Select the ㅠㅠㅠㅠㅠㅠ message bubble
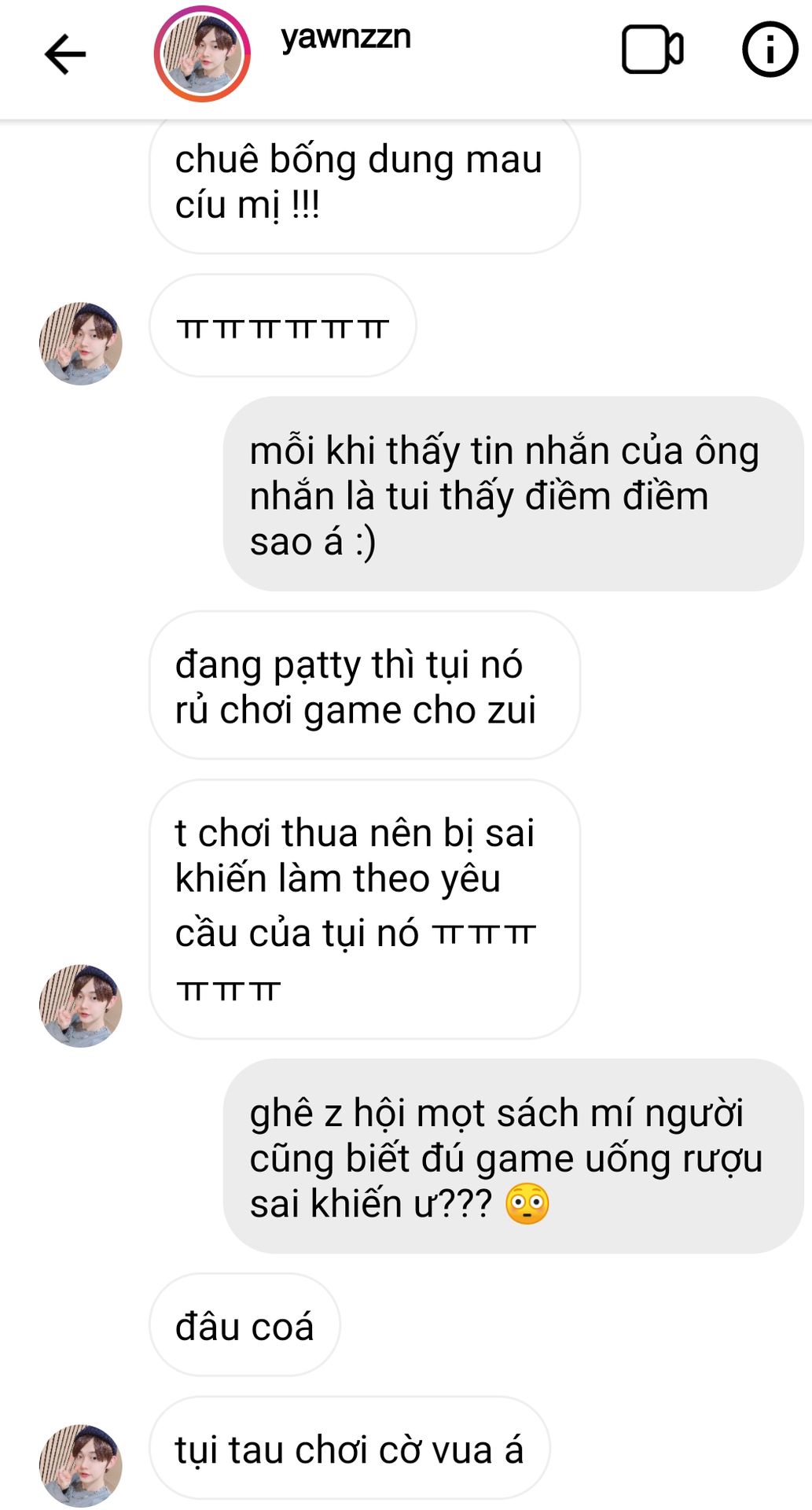The image size is (812, 1510). point(282,326)
